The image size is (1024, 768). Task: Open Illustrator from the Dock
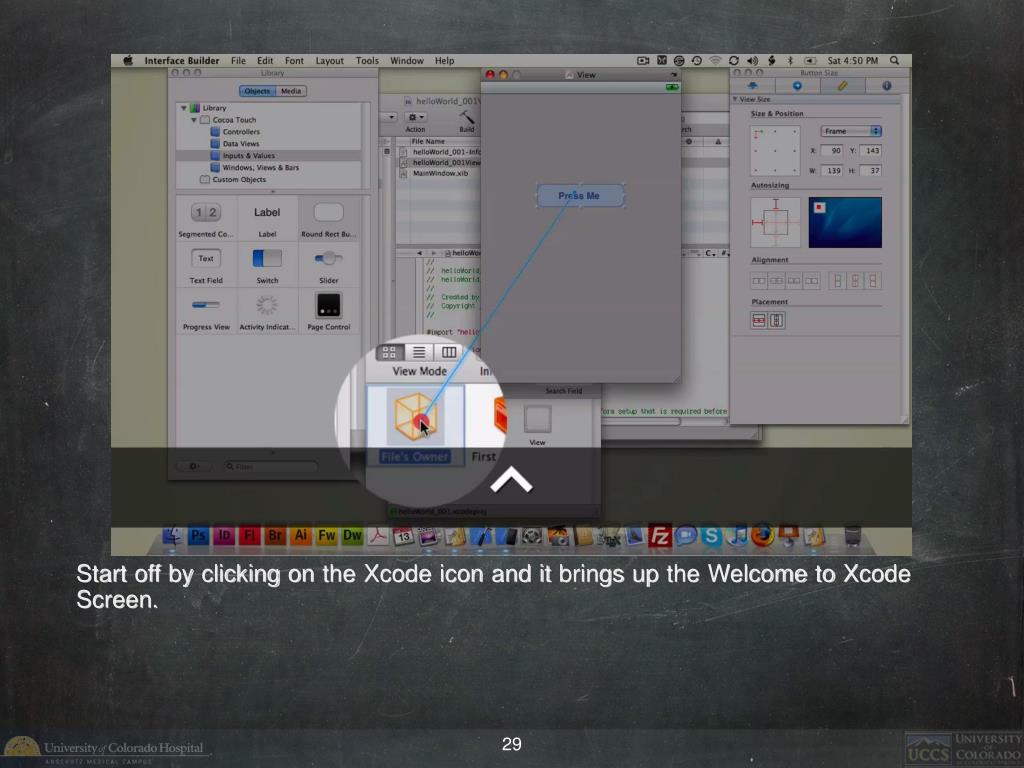pyautogui.click(x=300, y=536)
